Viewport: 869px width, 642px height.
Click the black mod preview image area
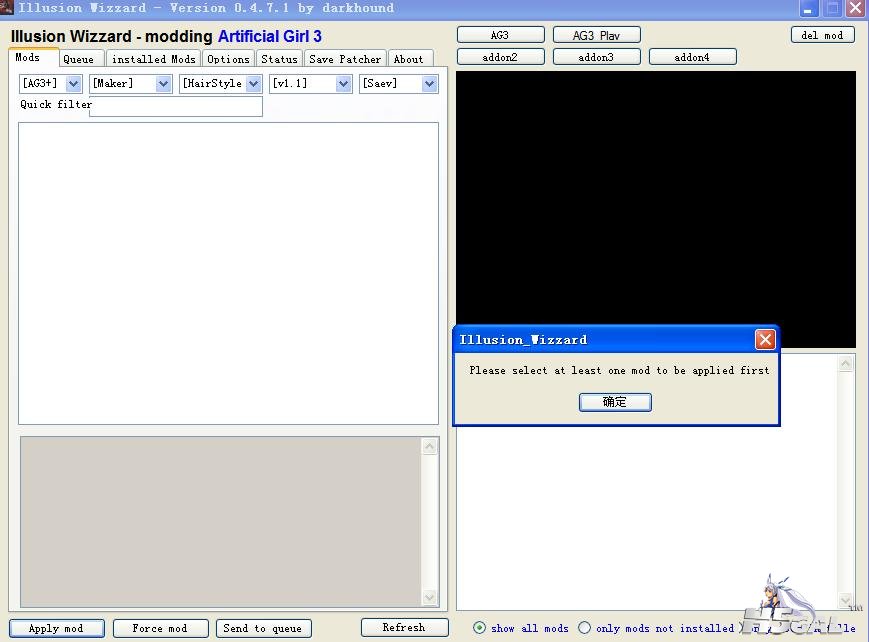(656, 209)
